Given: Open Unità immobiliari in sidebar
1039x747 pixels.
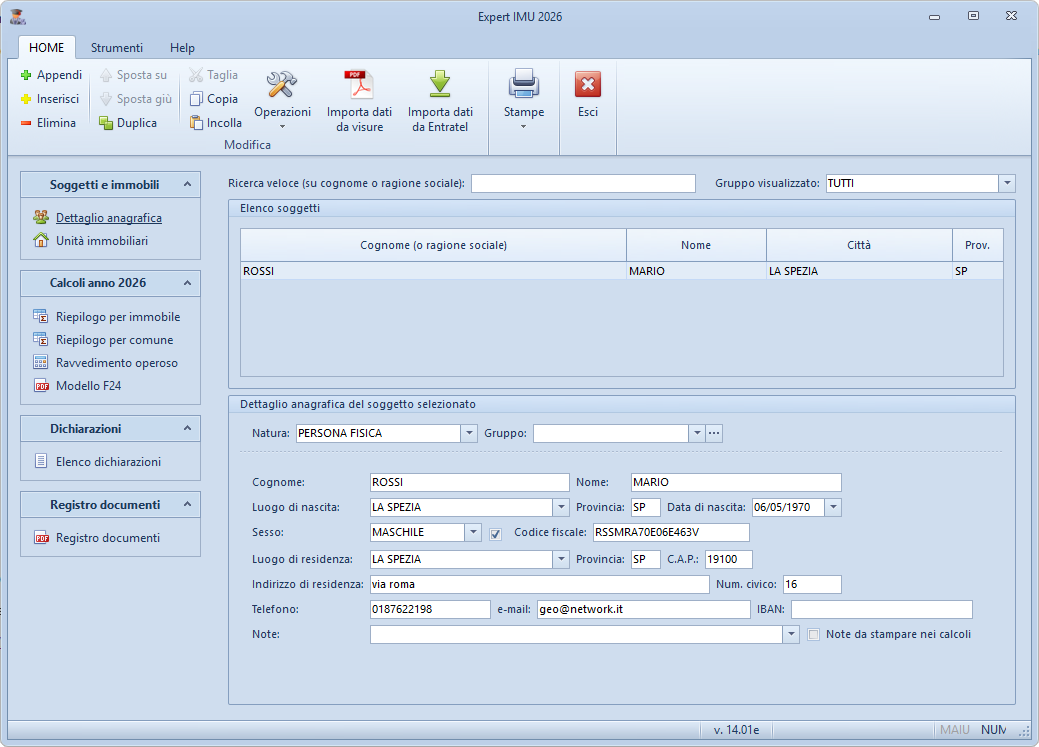Looking at the screenshot, I should click(102, 240).
